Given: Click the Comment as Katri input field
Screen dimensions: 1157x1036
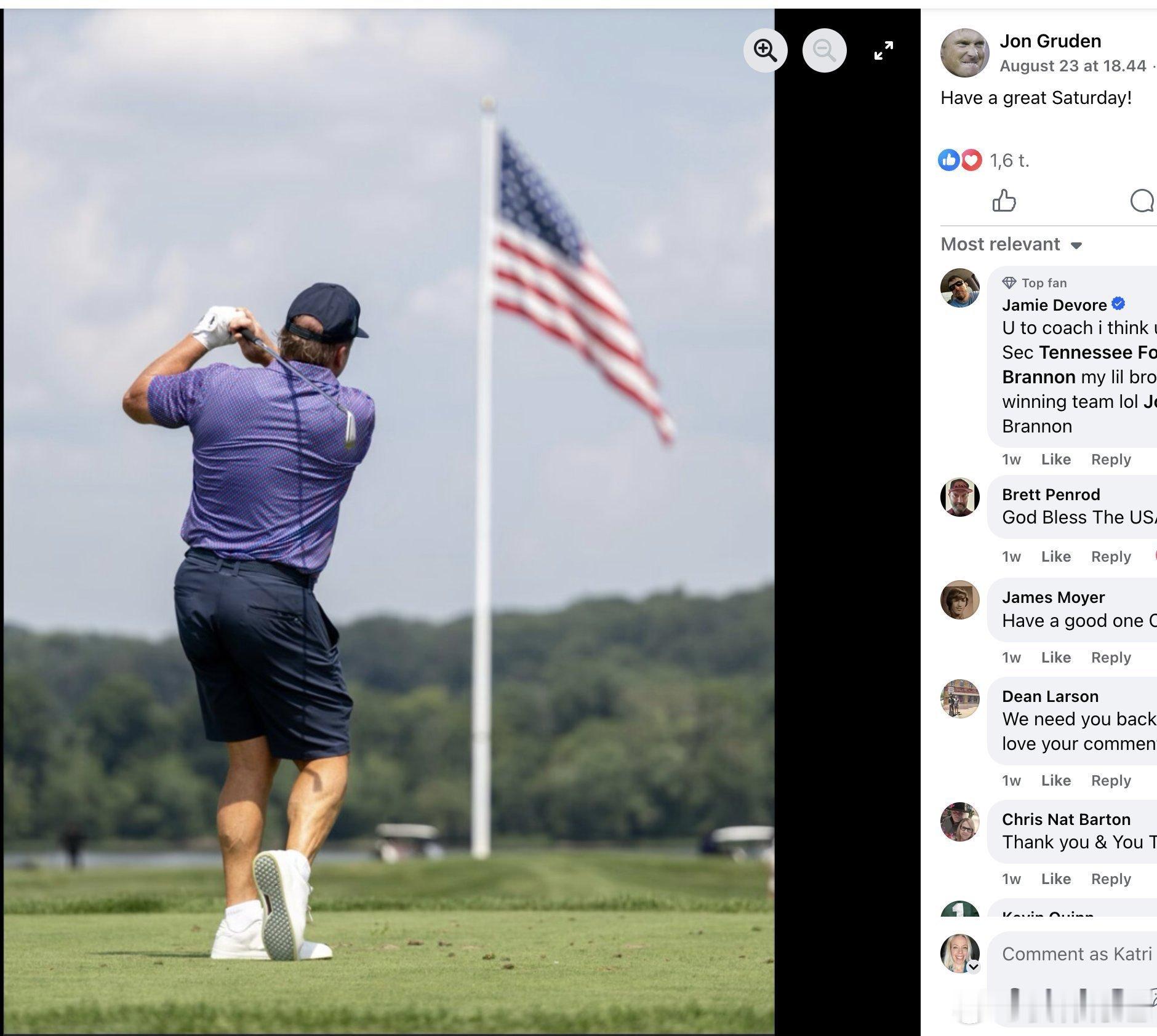Looking at the screenshot, I should 1075,954.
